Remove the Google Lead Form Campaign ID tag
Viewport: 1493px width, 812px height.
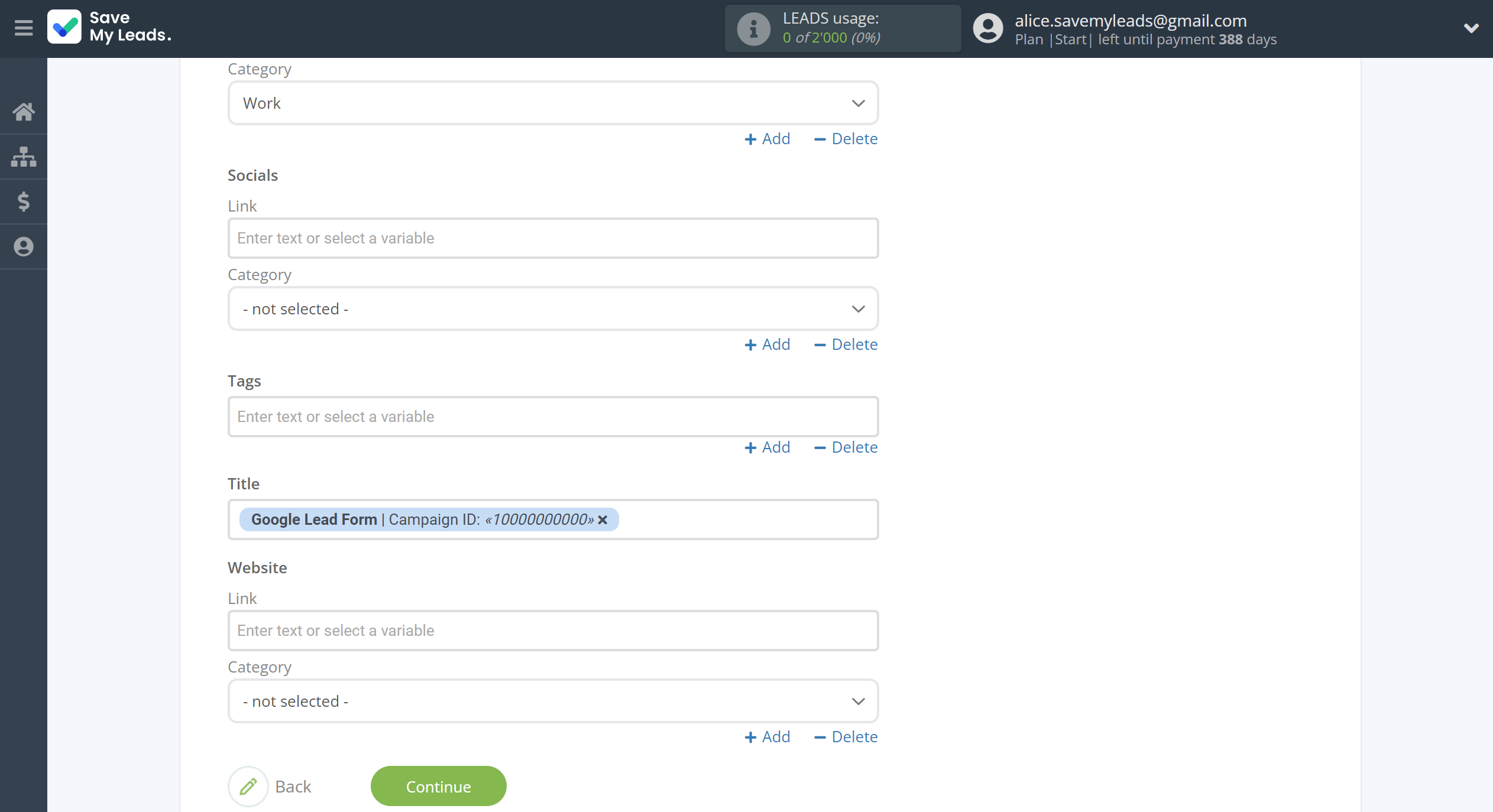603,519
